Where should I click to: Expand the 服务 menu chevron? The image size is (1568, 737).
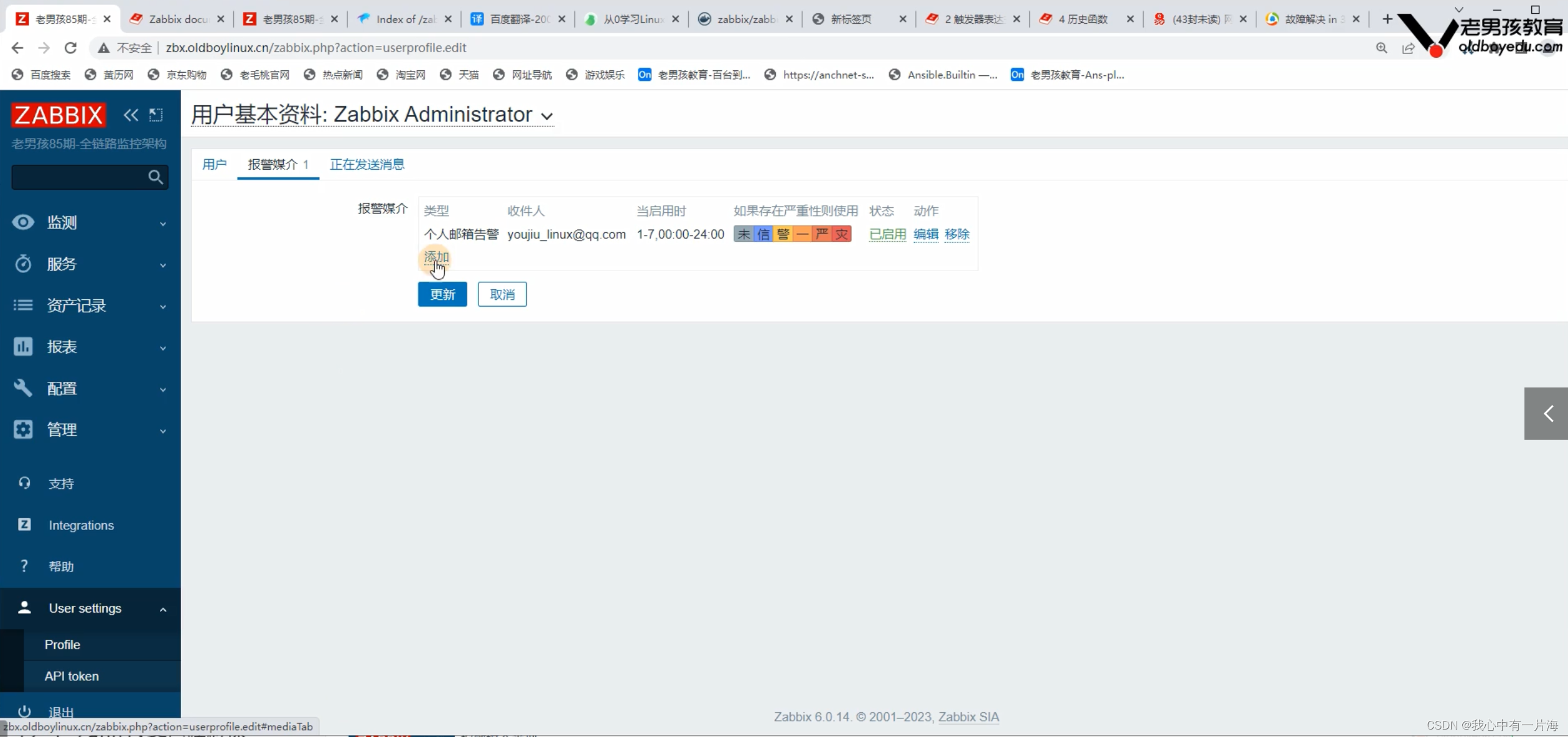[163, 265]
